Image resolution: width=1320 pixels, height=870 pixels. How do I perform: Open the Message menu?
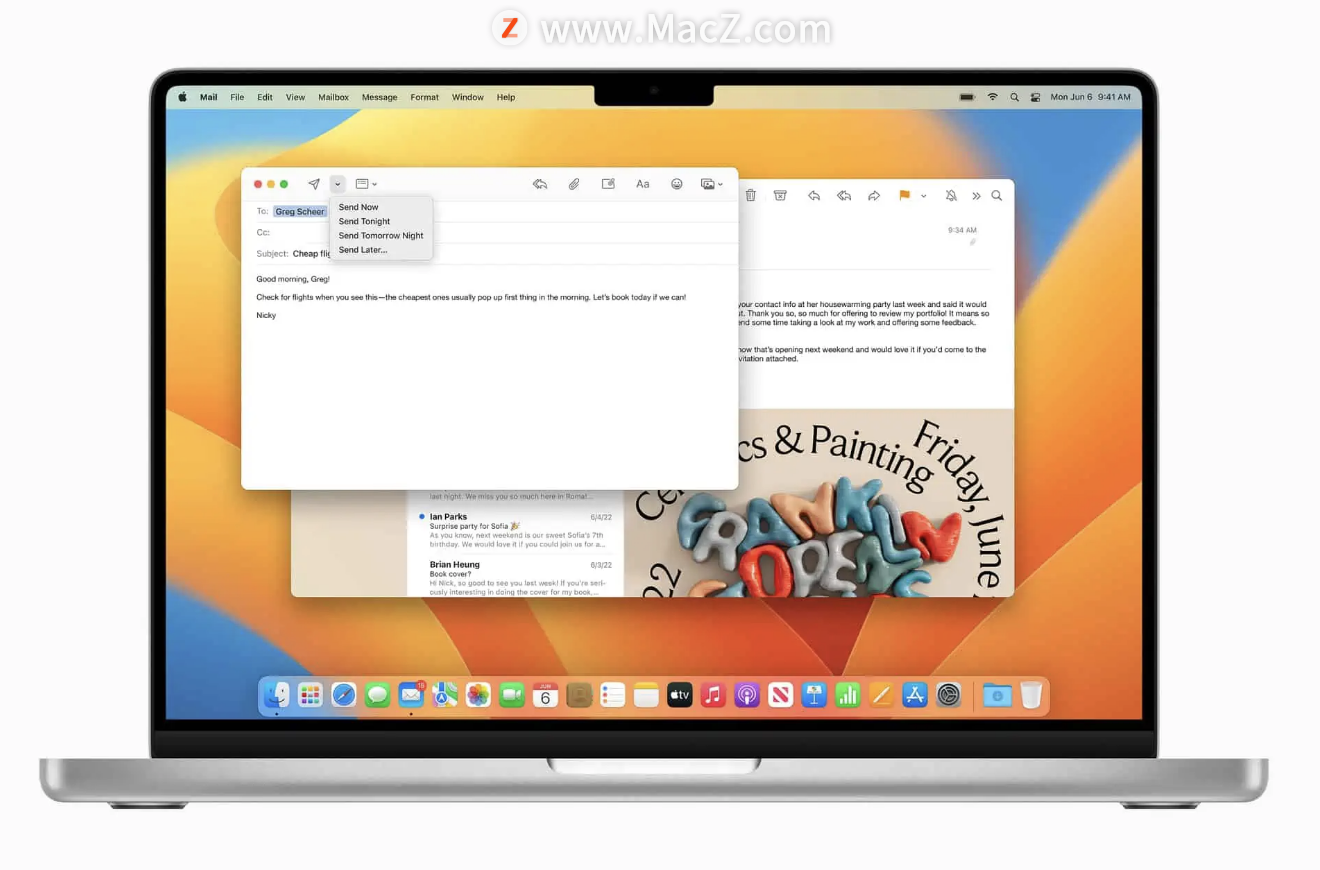point(379,97)
